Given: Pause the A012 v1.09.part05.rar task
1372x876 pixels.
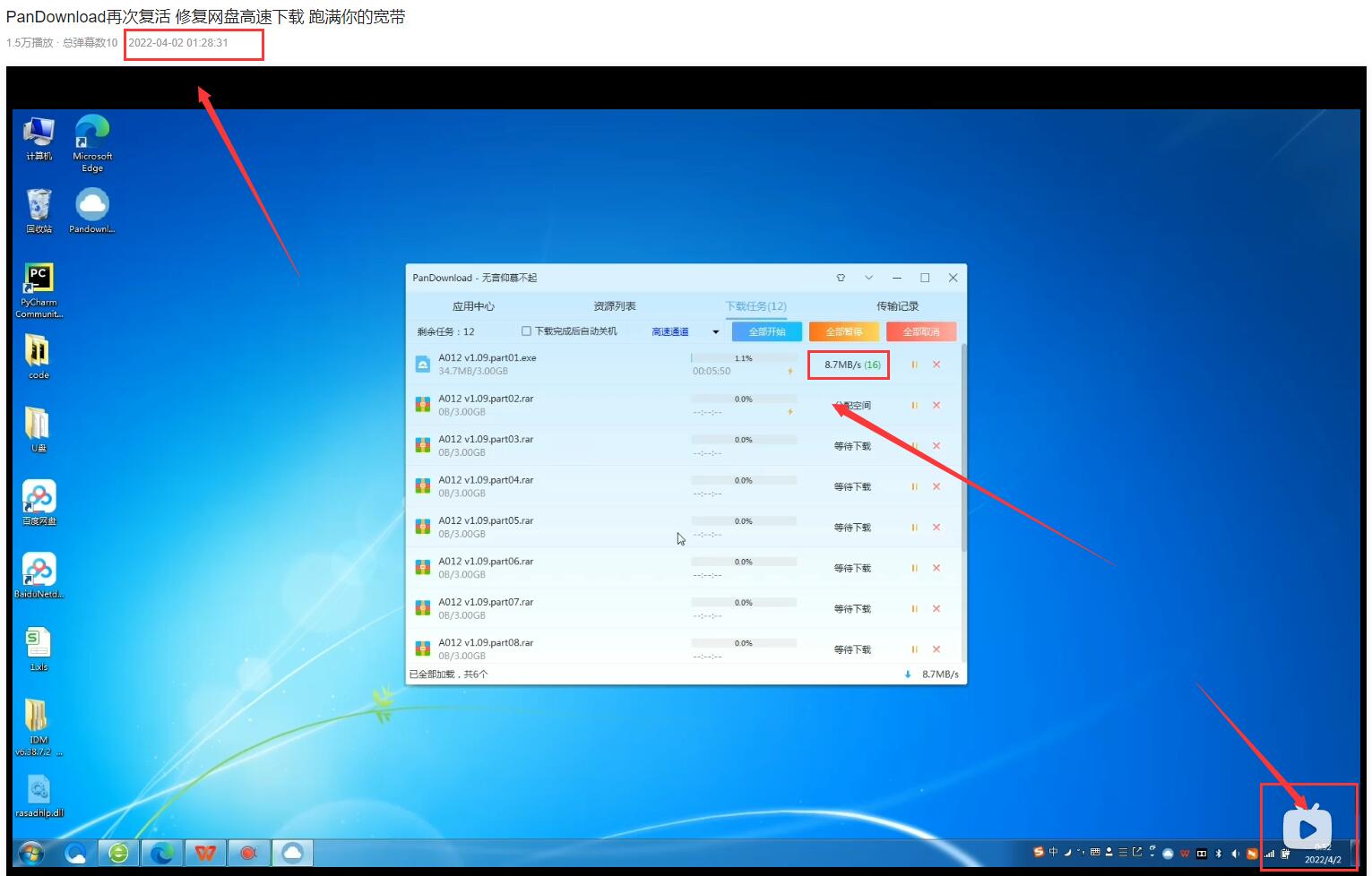Looking at the screenshot, I should pos(914,528).
